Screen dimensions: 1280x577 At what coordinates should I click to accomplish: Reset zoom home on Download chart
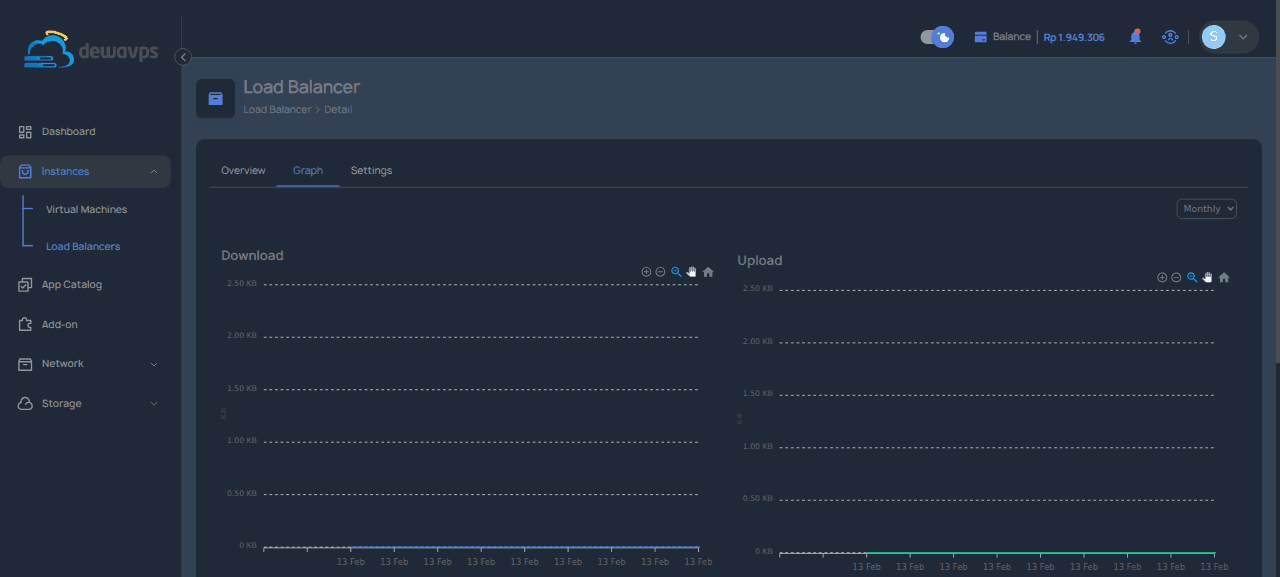pyautogui.click(x=708, y=272)
